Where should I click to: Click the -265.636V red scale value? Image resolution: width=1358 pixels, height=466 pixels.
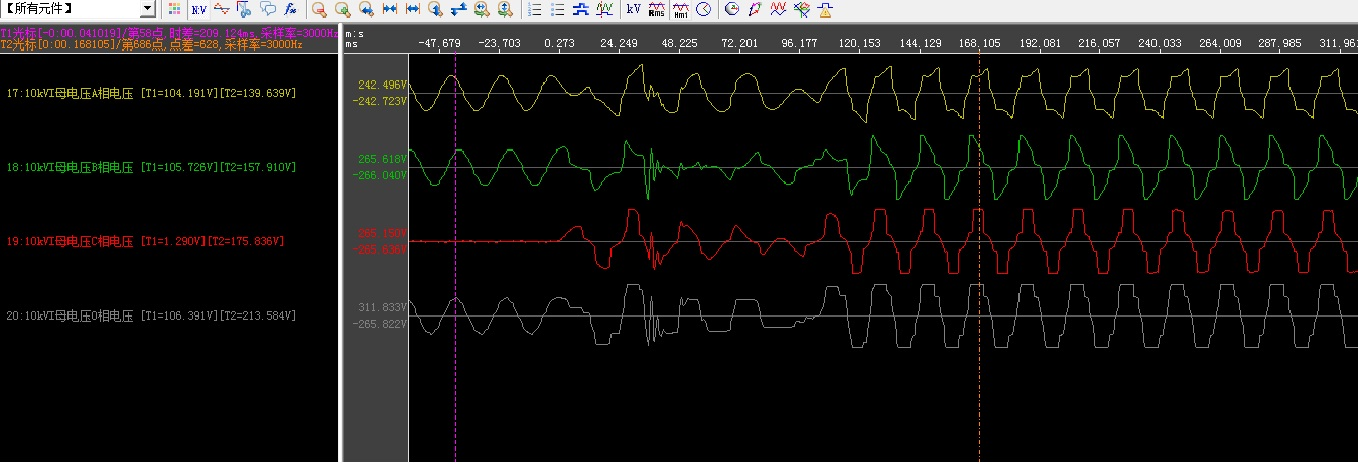tap(379, 249)
